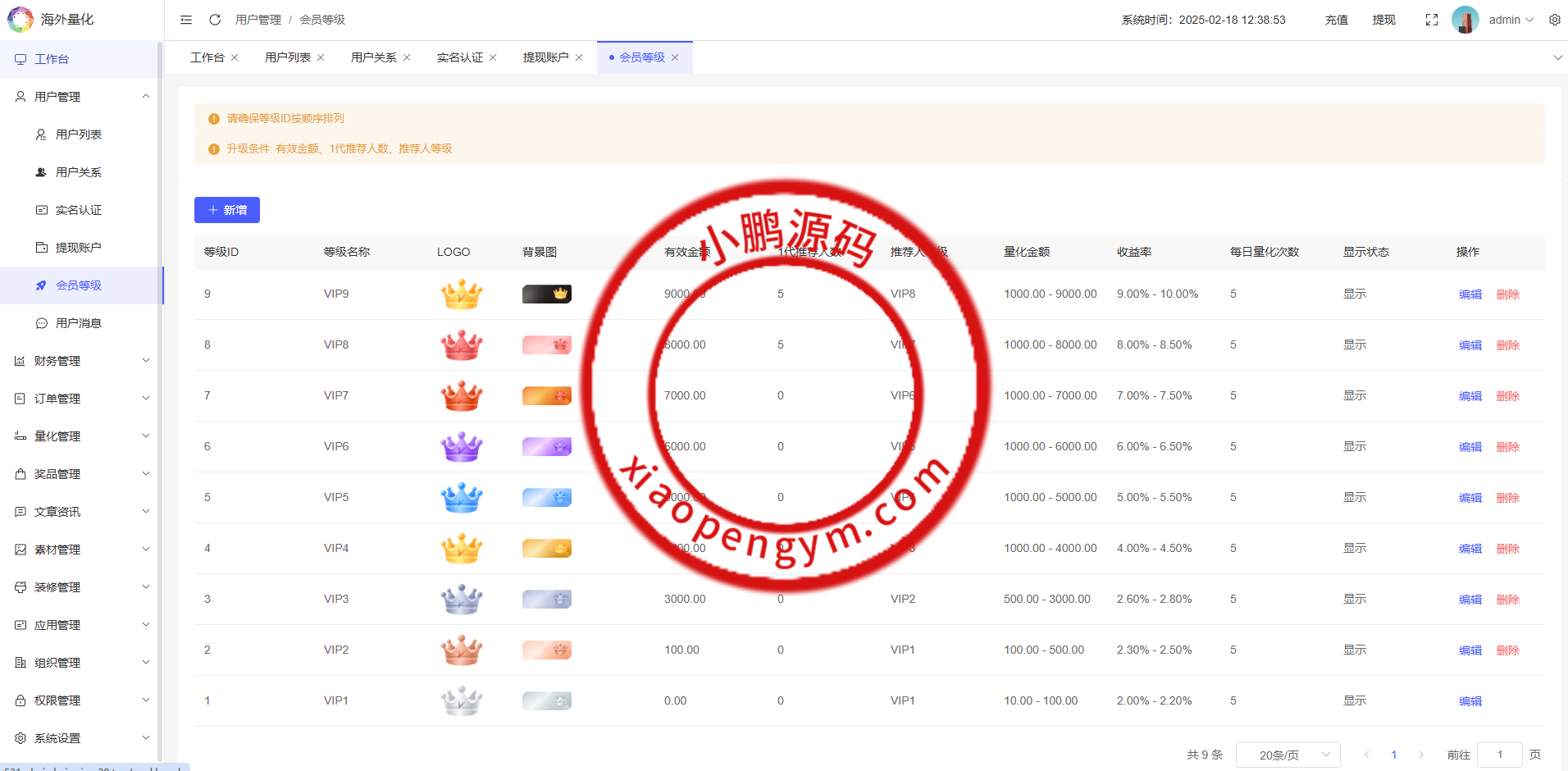The width and height of the screenshot is (1568, 771).
Task: Switch to the 提现账户 tab
Action: [x=545, y=57]
